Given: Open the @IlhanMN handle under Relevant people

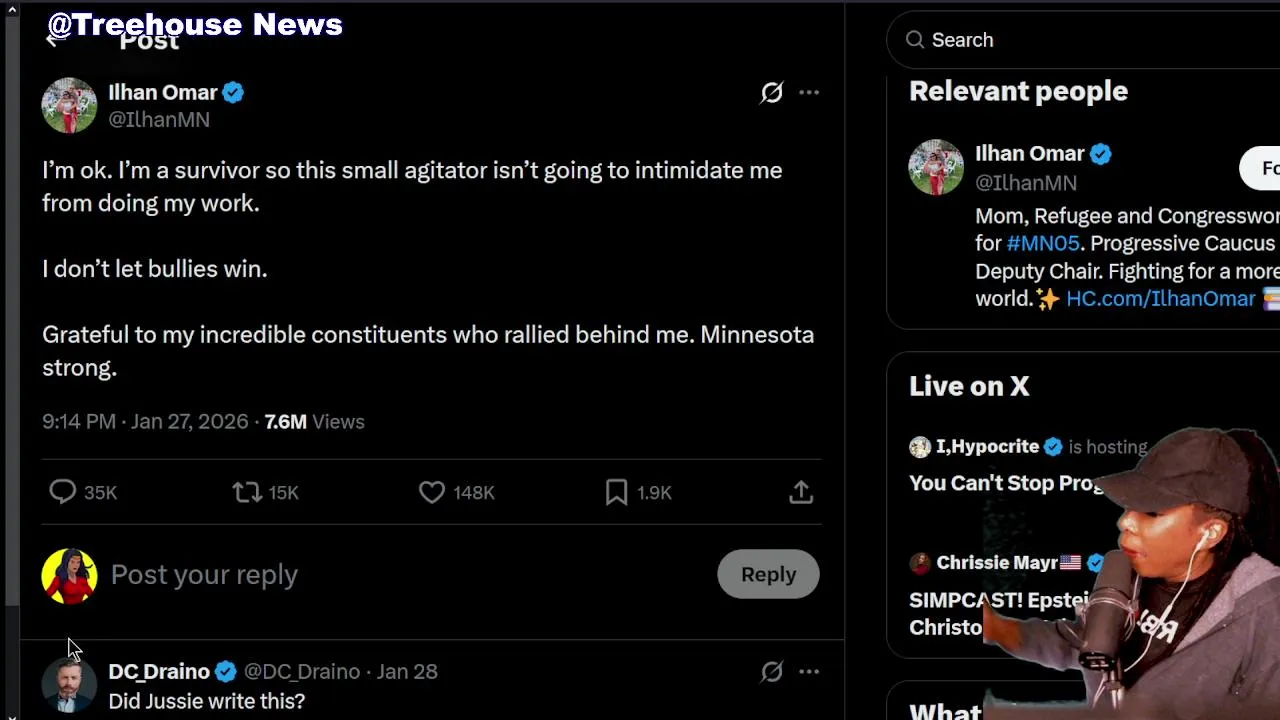Looking at the screenshot, I should click(x=1026, y=182).
